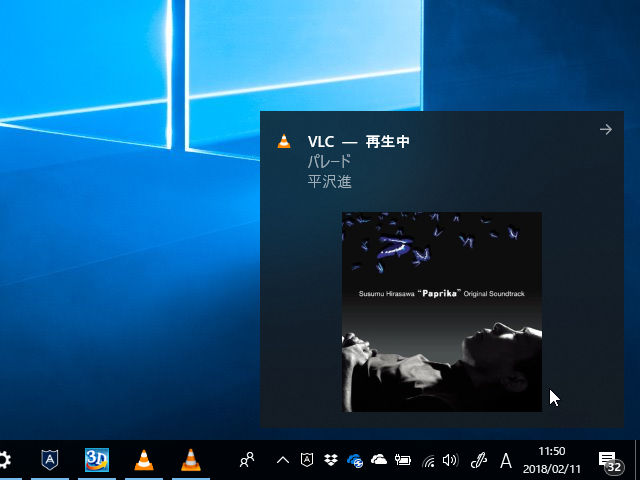Screen dimensions: 640x480
Task: Open Settings gear in taskbar
Action: [x=4, y=460]
